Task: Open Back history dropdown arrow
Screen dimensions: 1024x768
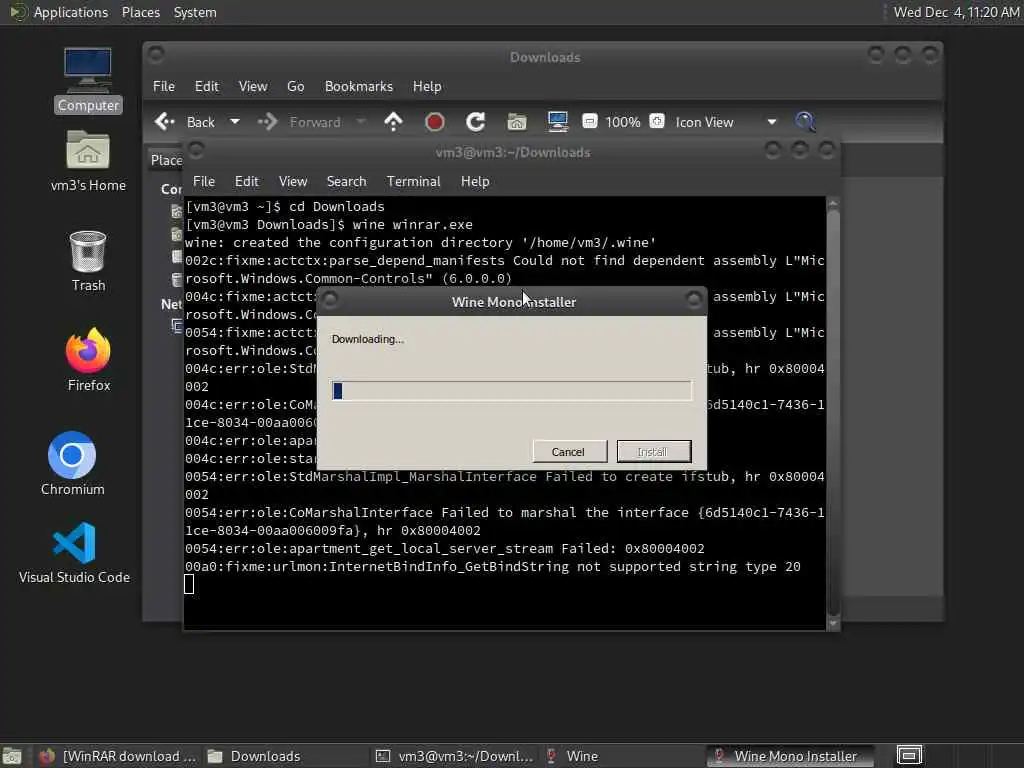Action: (235, 122)
